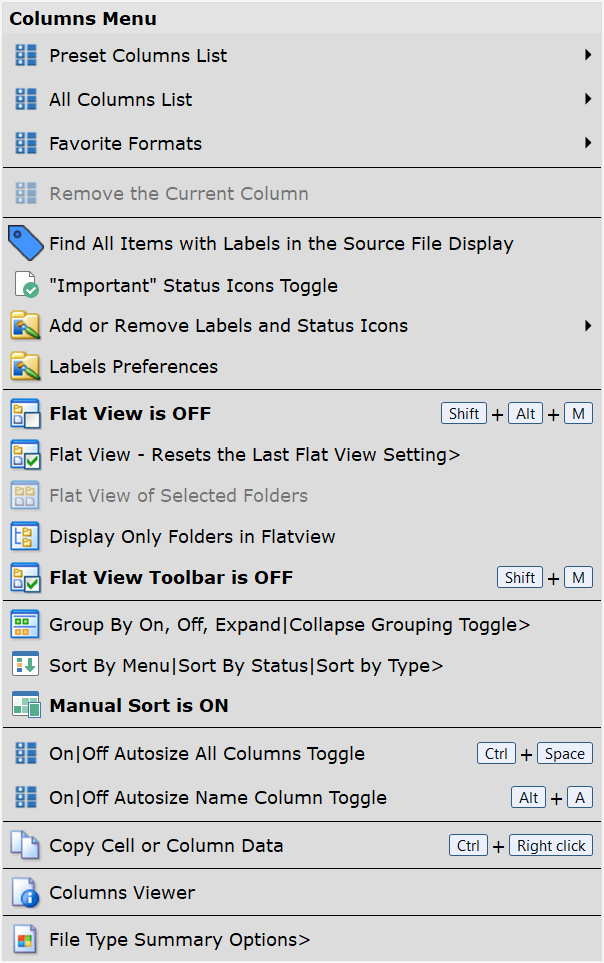Screen dimensions: 604x963
Task: Expand the Preset Columns List submenu arrow
Action: 589,55
